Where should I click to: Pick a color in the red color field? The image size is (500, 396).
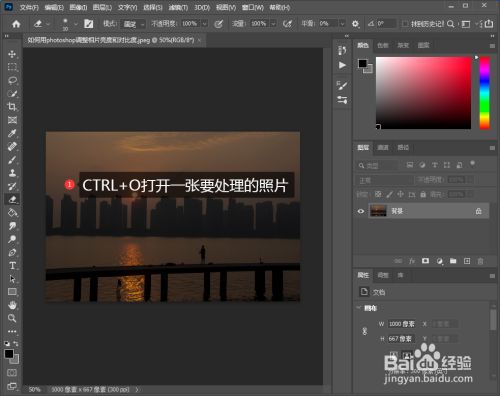pyautogui.click(x=423, y=93)
